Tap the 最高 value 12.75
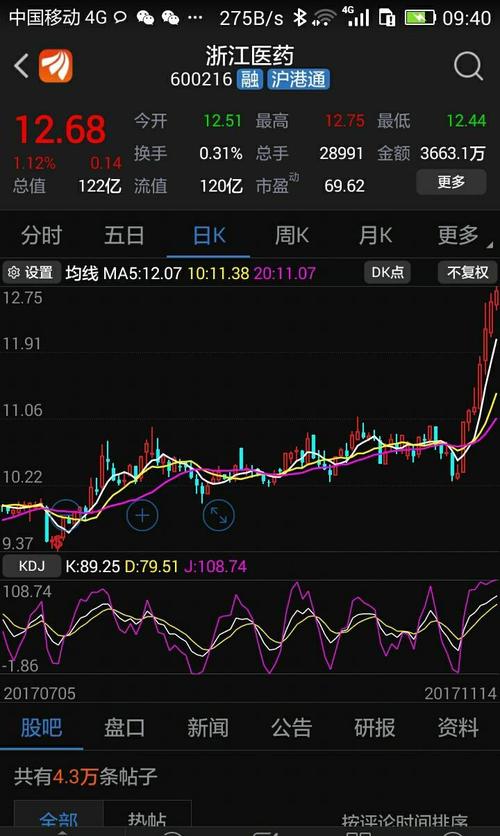Screen dimensions: 500x836 coord(344,120)
